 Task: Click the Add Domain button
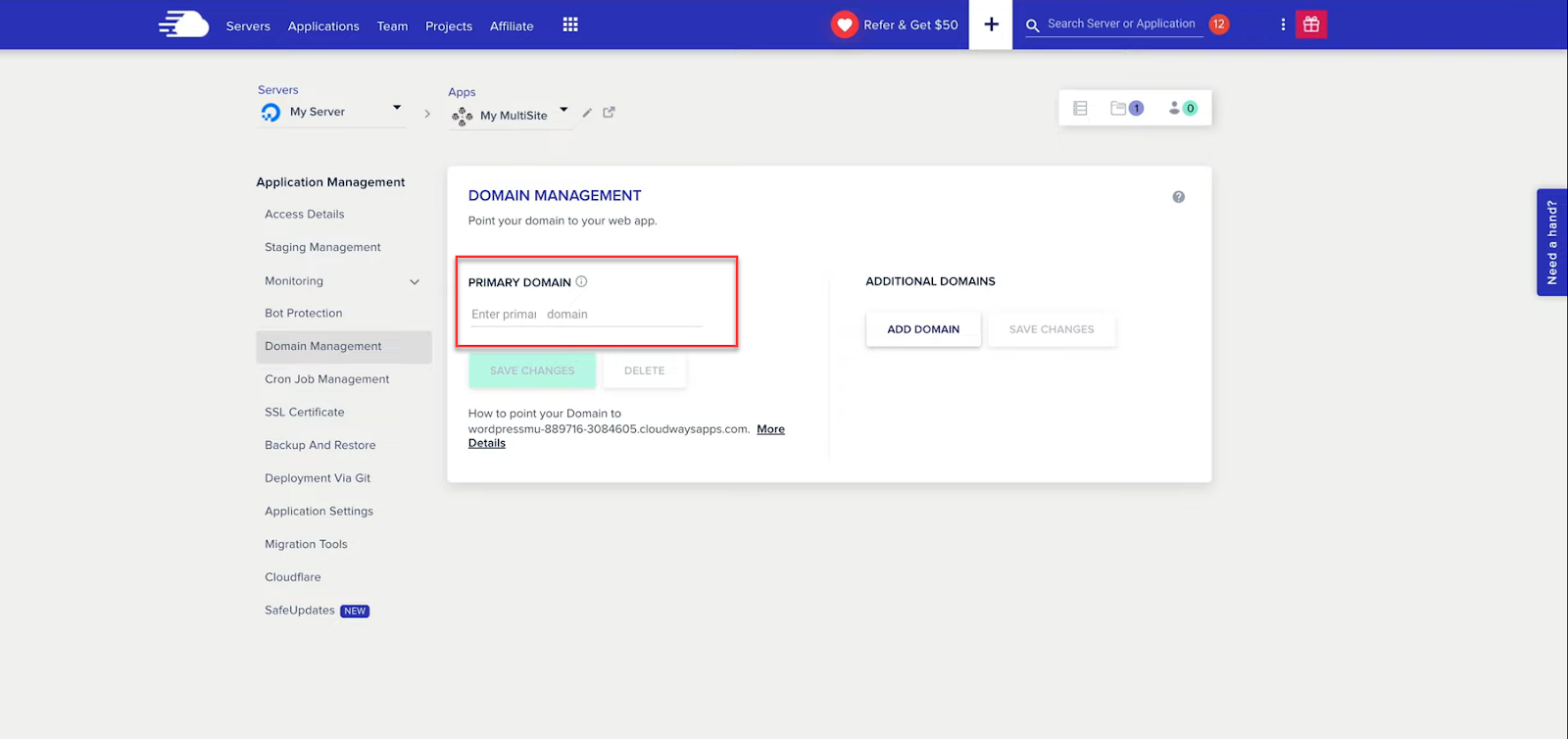click(923, 329)
